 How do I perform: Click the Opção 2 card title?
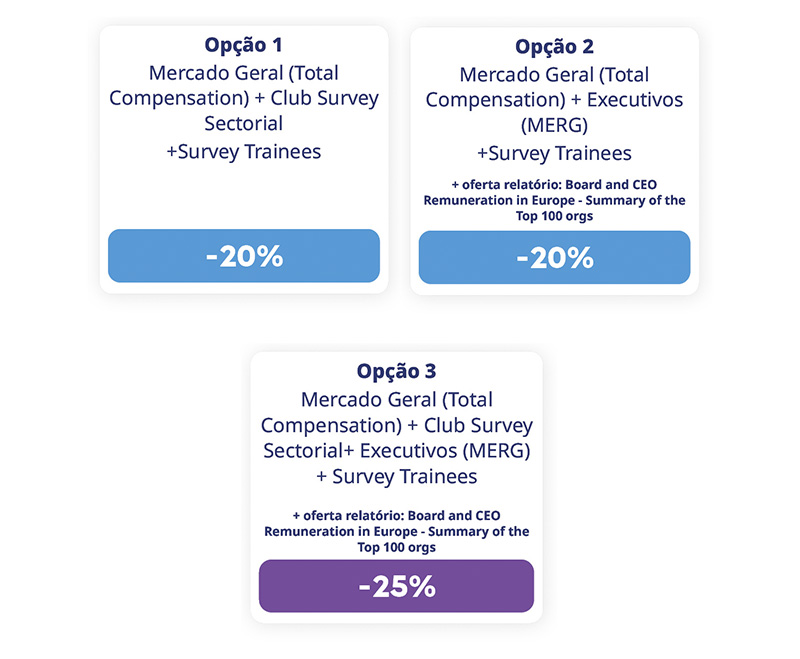[x=554, y=47]
